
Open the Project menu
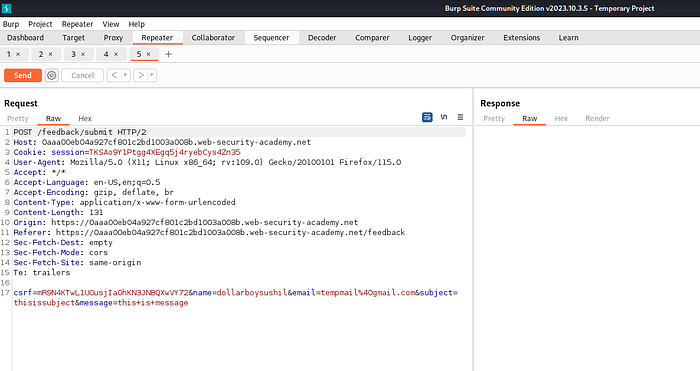[40, 24]
